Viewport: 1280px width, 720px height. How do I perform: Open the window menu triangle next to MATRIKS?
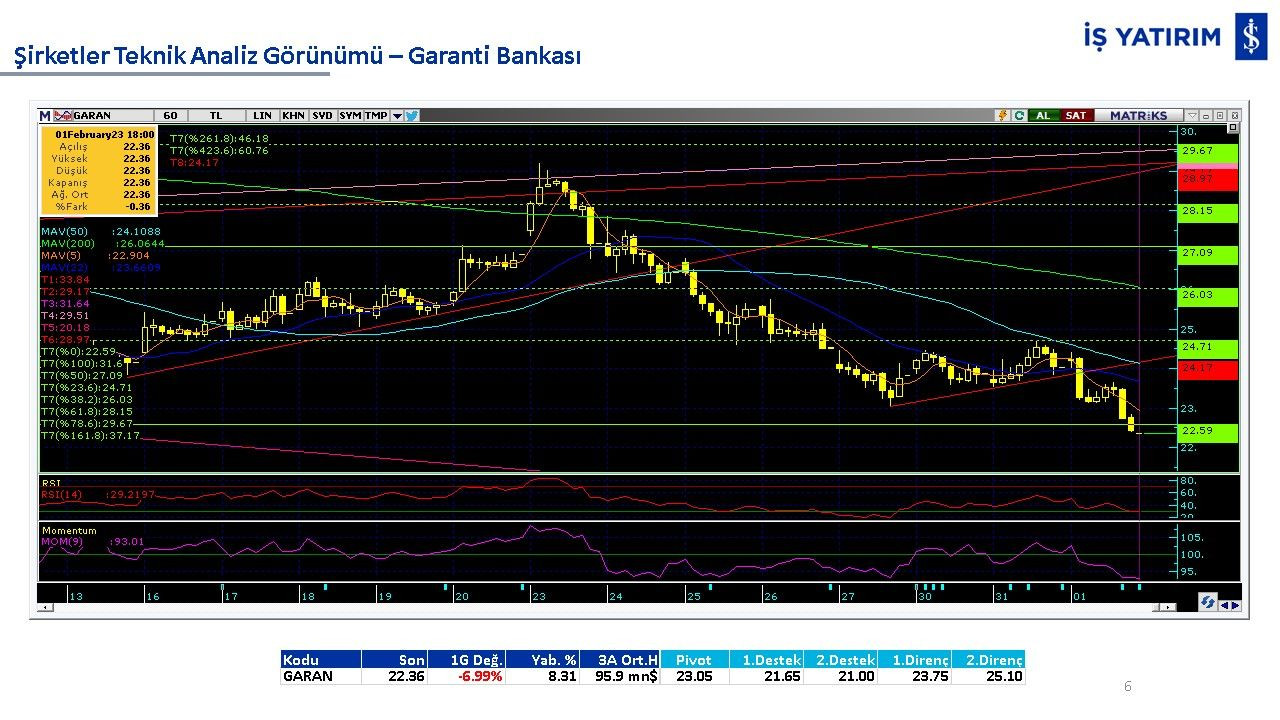click(1192, 115)
